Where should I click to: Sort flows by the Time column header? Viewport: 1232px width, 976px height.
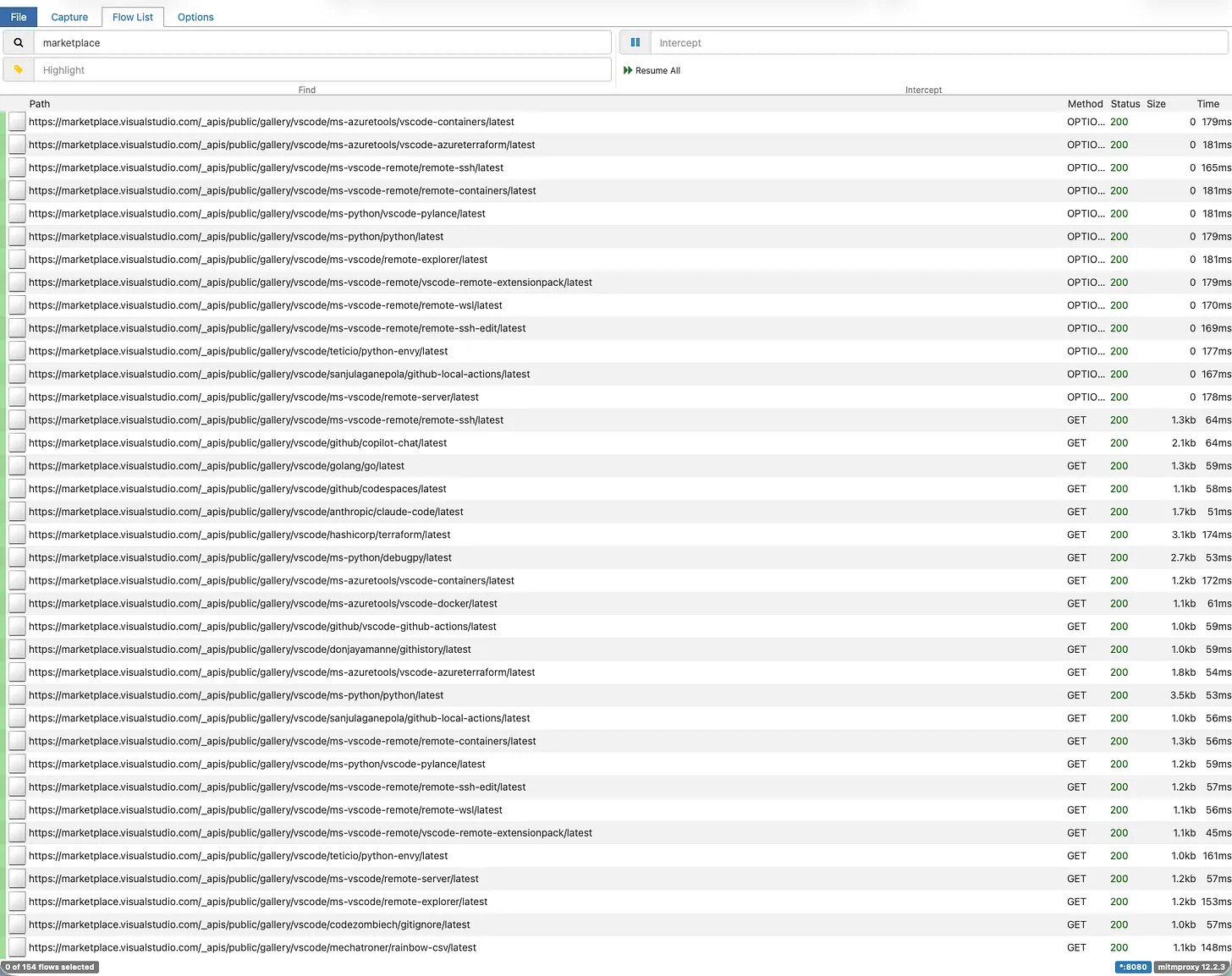point(1208,104)
